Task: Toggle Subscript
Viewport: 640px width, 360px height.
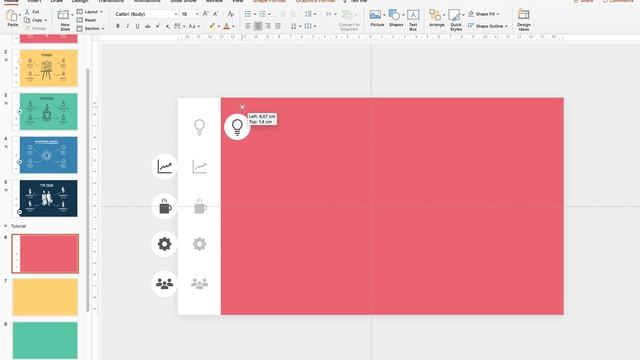Action: pos(168,26)
